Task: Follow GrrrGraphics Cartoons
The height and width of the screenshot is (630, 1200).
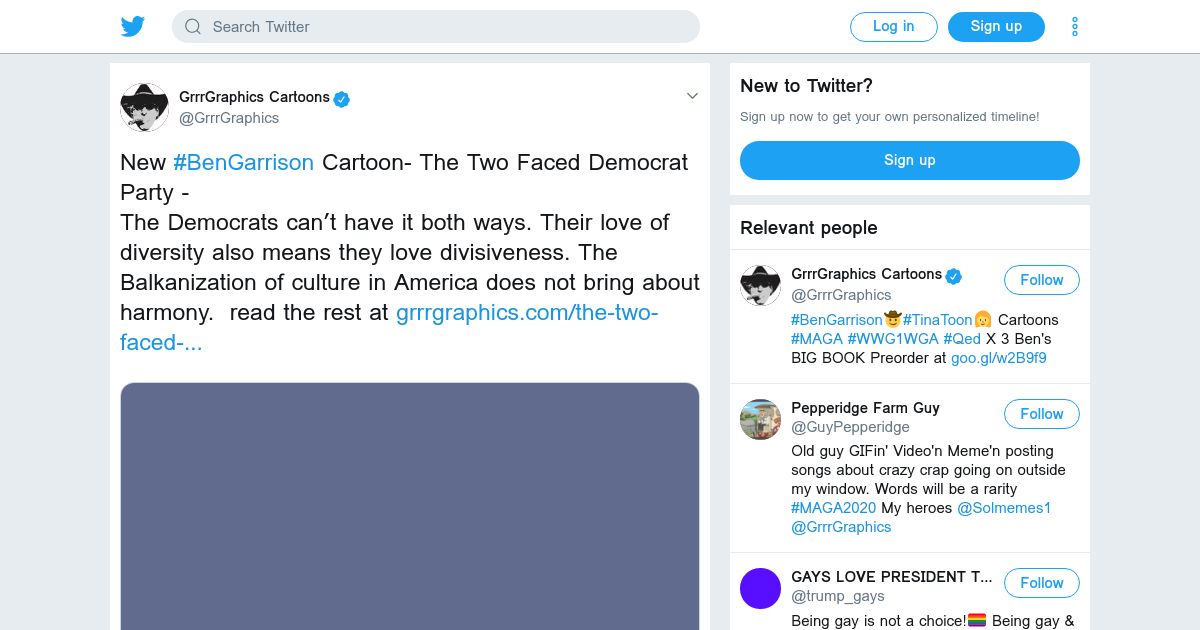Action: [x=1041, y=280]
